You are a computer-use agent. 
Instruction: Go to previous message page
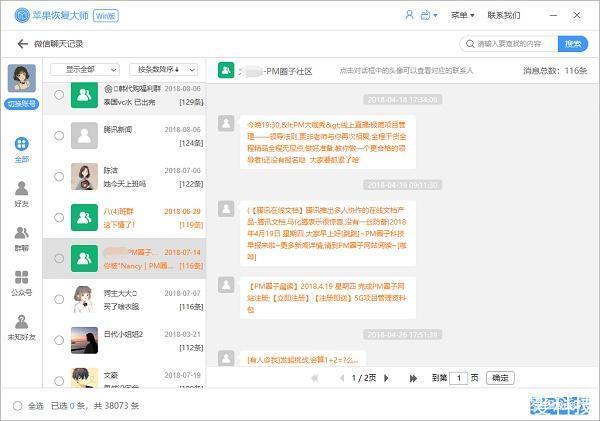click(342, 378)
